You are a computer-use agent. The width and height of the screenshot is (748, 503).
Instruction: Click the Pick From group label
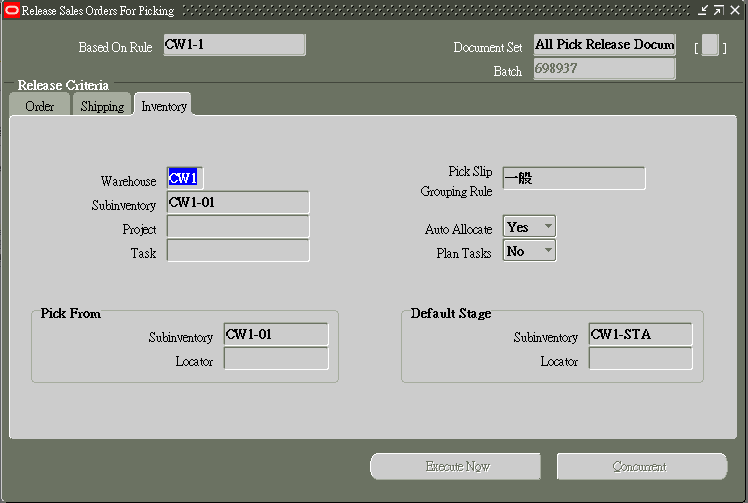(71, 313)
